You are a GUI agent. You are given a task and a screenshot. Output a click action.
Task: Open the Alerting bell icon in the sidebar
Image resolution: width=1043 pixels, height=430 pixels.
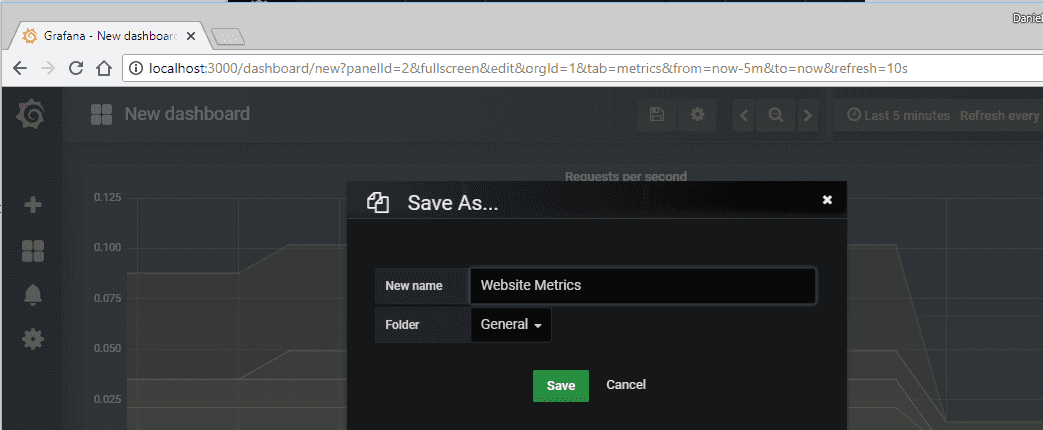pos(33,295)
